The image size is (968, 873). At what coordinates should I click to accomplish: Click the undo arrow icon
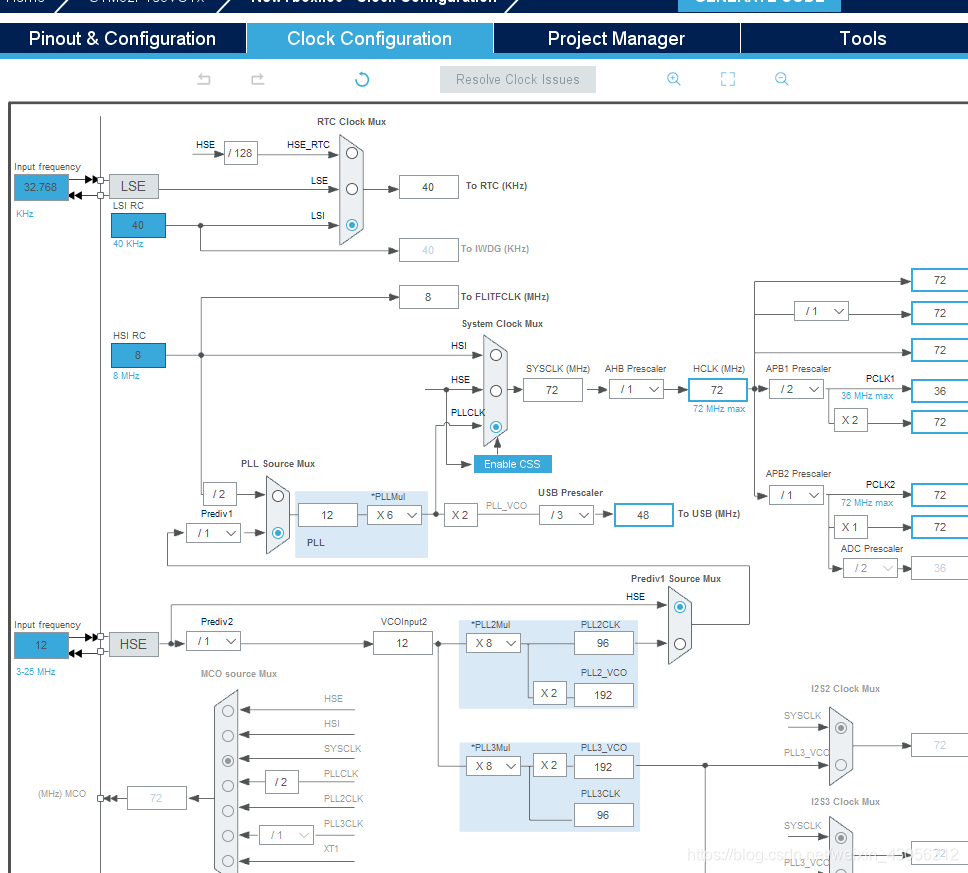[204, 79]
